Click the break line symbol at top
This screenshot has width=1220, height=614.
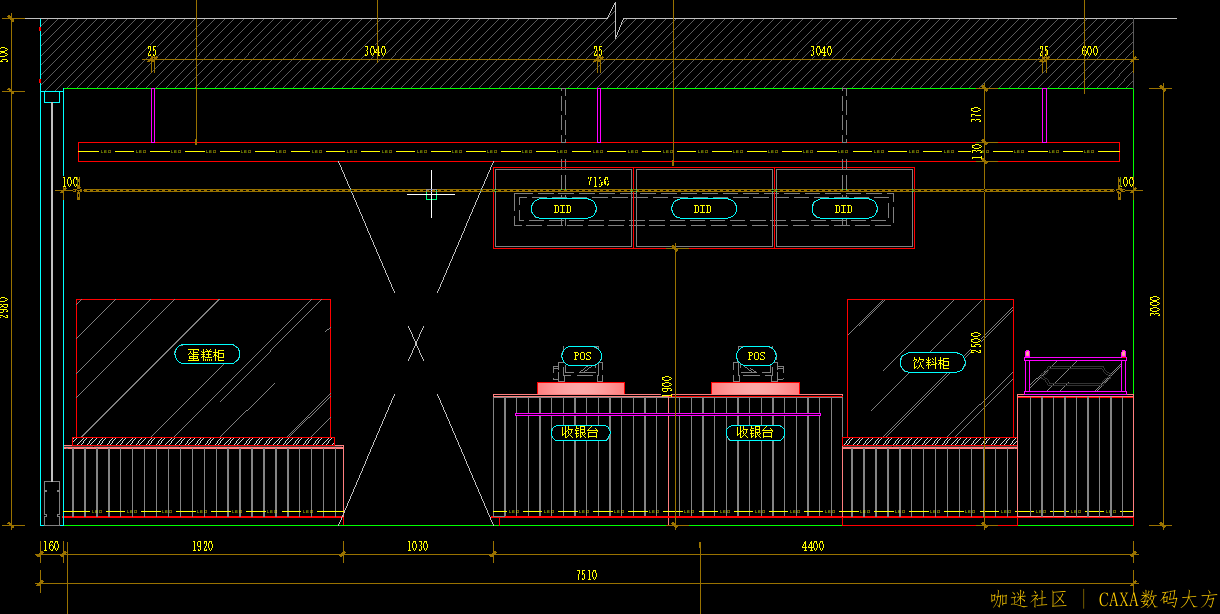pyautogui.click(x=617, y=19)
